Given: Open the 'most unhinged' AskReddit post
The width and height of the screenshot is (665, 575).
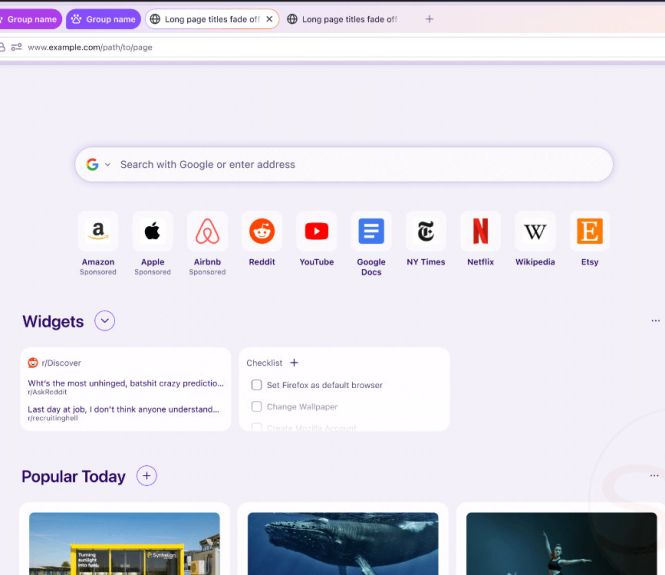Looking at the screenshot, I should tap(126, 383).
